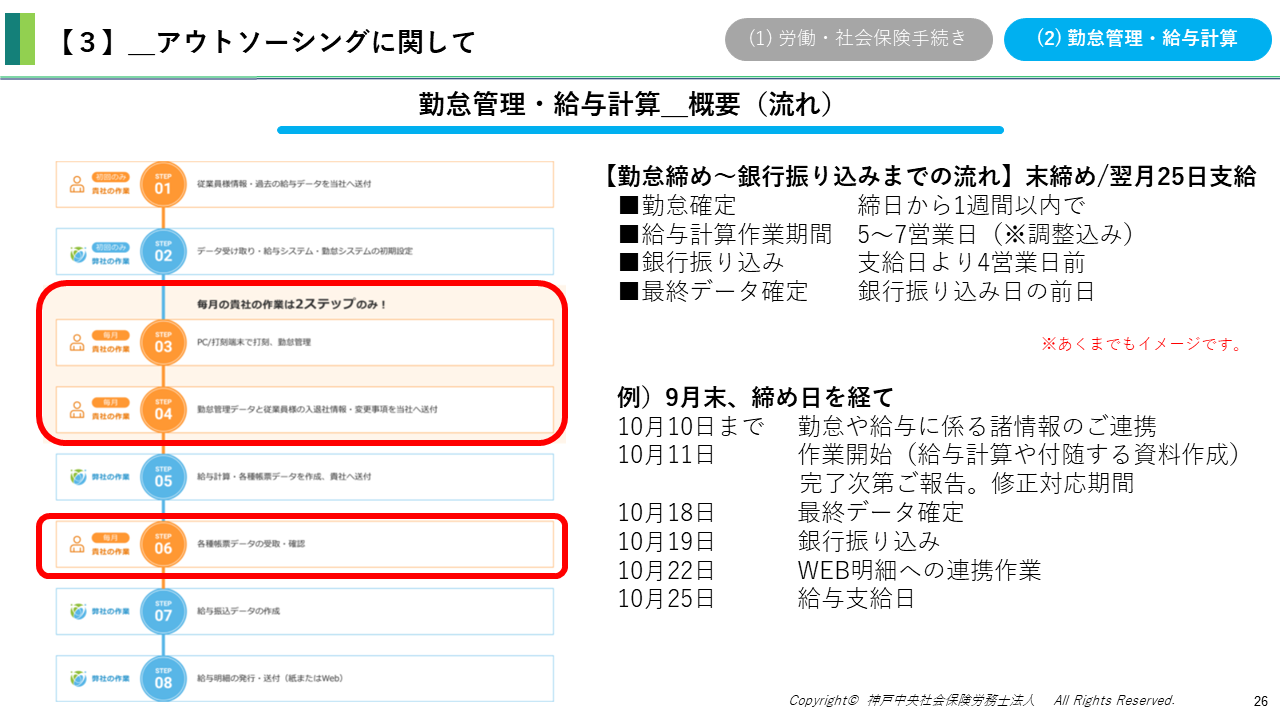Click the orange STEP 04 circle
Image resolution: width=1280 pixels, height=720 pixels.
click(x=163, y=409)
